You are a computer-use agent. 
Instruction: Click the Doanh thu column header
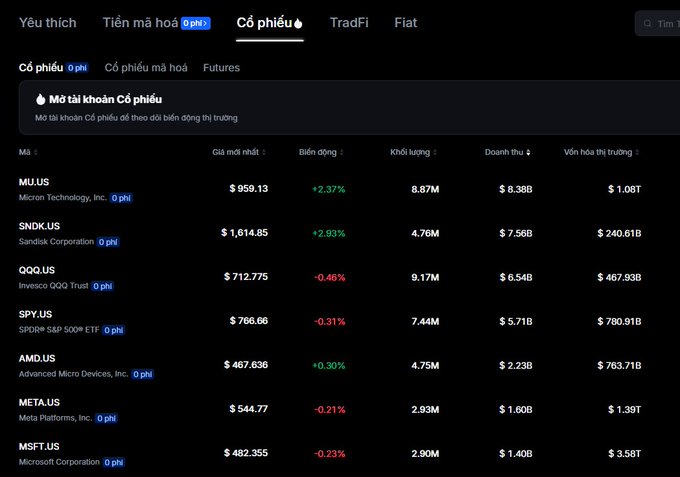pos(504,152)
